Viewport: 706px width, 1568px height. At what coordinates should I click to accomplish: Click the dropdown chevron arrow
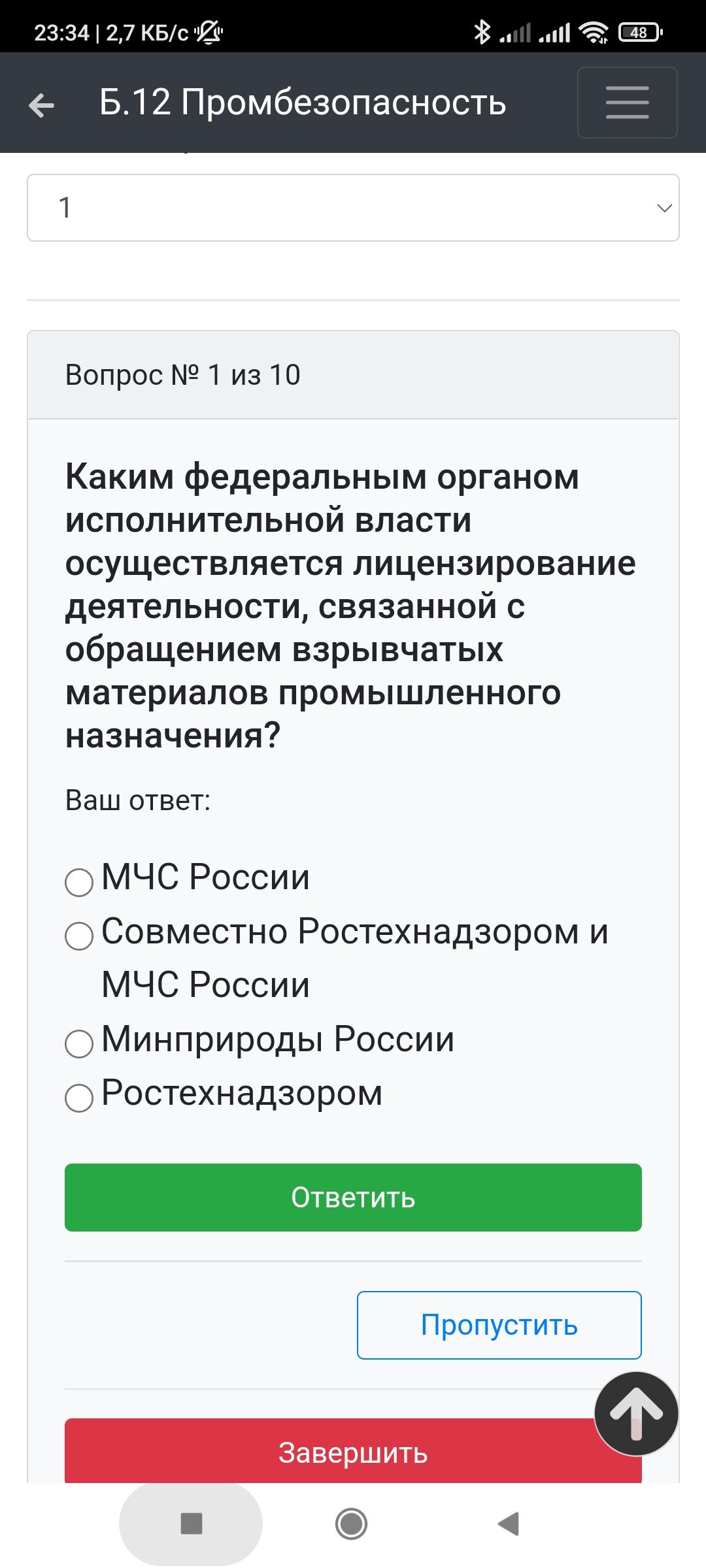[664, 208]
